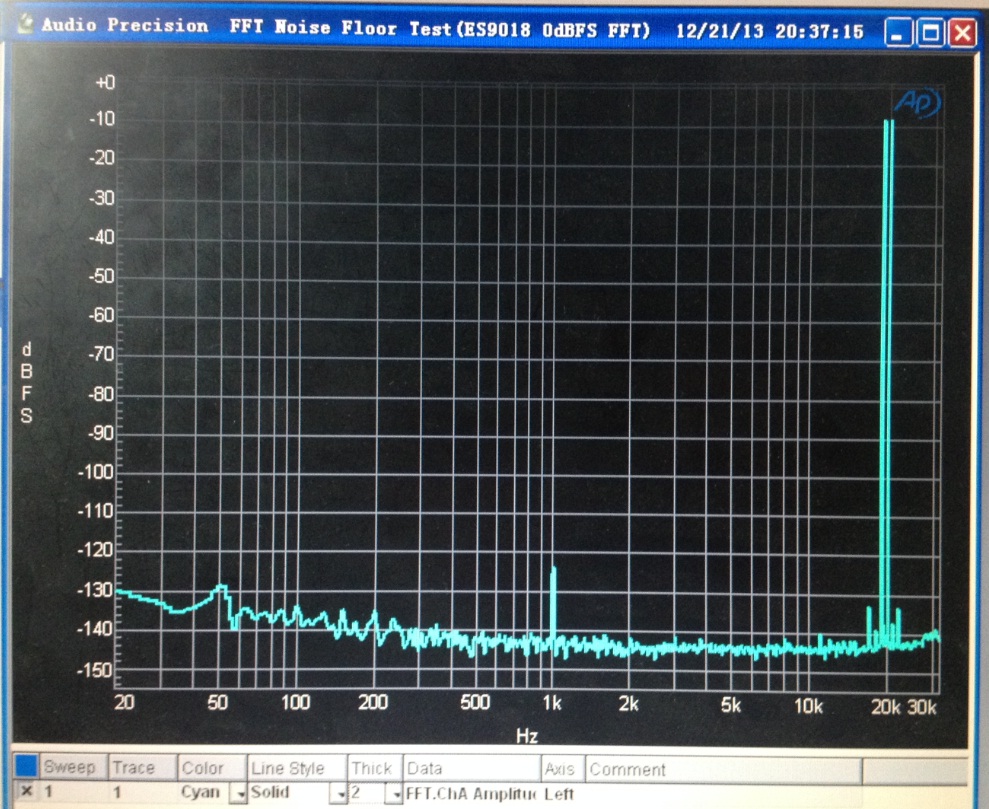Click the Comment column header
Viewport: 989px width, 809px height.
click(723, 770)
